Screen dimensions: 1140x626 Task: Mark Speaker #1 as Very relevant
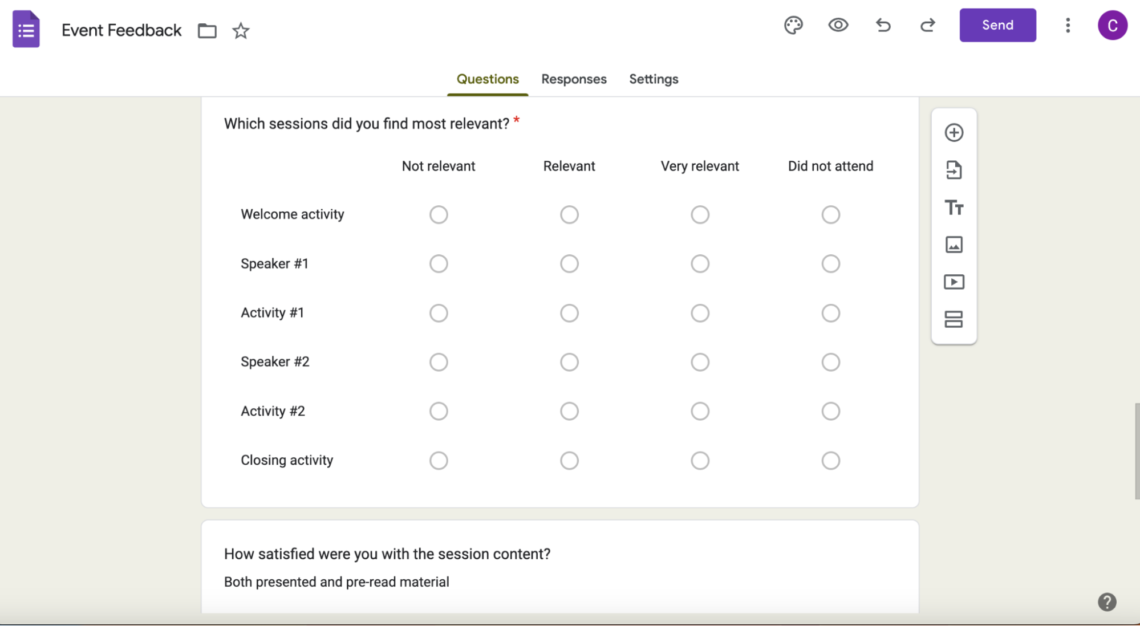[x=700, y=263]
